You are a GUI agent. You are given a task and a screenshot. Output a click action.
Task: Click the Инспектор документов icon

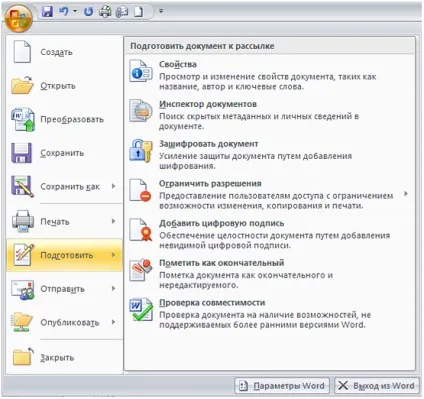(141, 110)
